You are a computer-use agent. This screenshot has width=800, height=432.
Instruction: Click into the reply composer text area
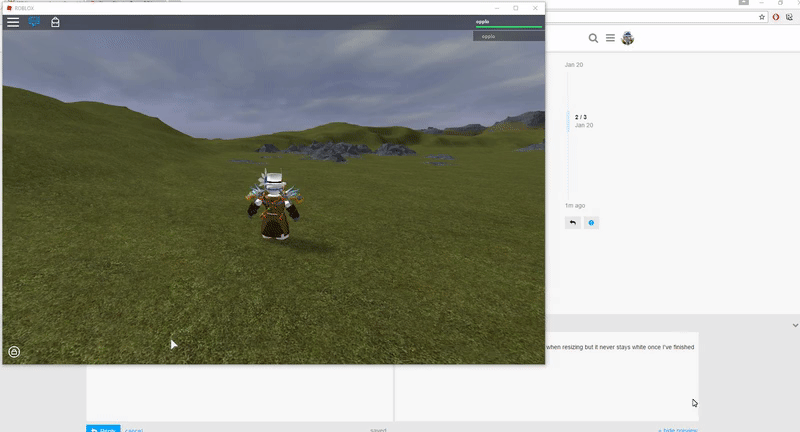click(240, 393)
